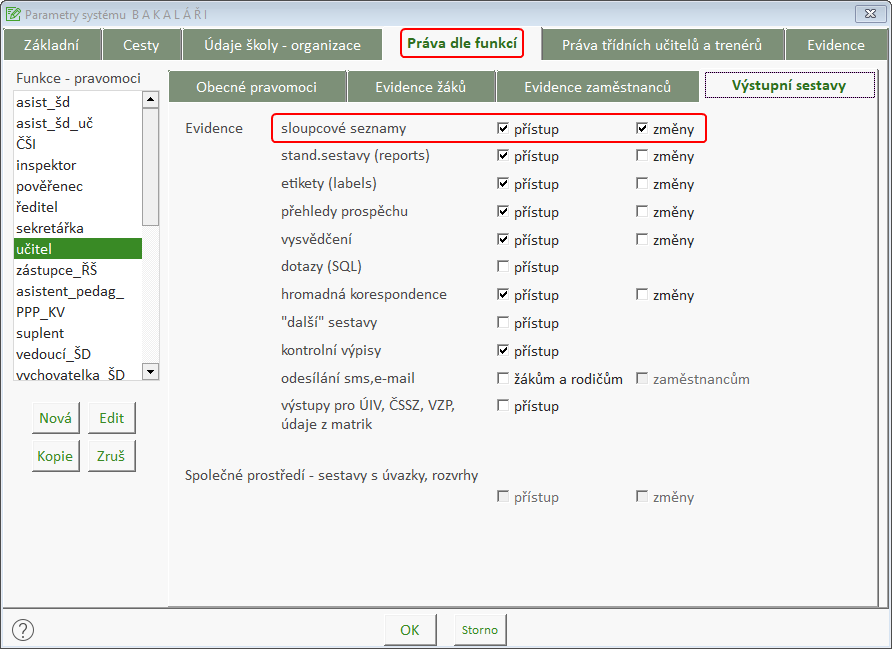Image resolution: width=892 pixels, height=649 pixels.
Task: Enable sending sms to žákům a rodičům
Action: 503,379
